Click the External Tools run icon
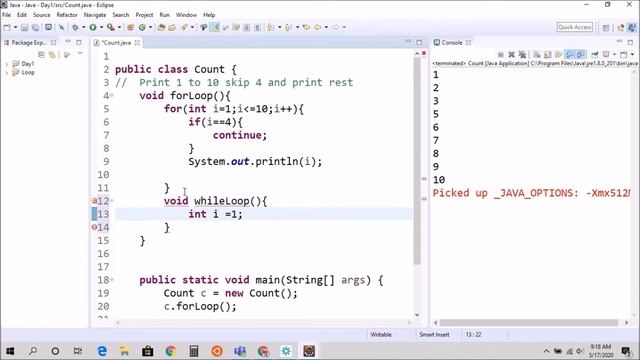This screenshot has width=640, height=360. coord(110,27)
